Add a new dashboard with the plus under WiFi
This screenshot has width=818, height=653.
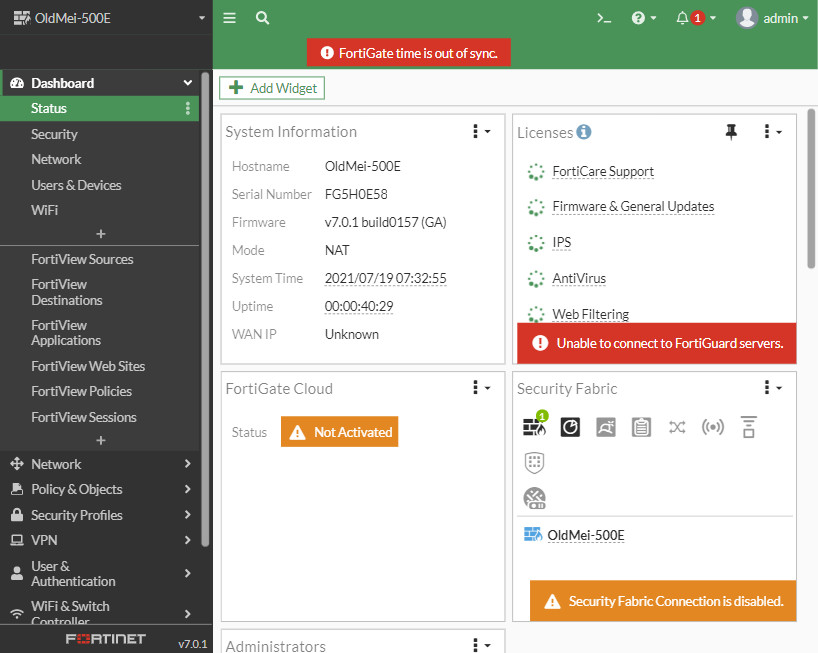click(x=101, y=234)
